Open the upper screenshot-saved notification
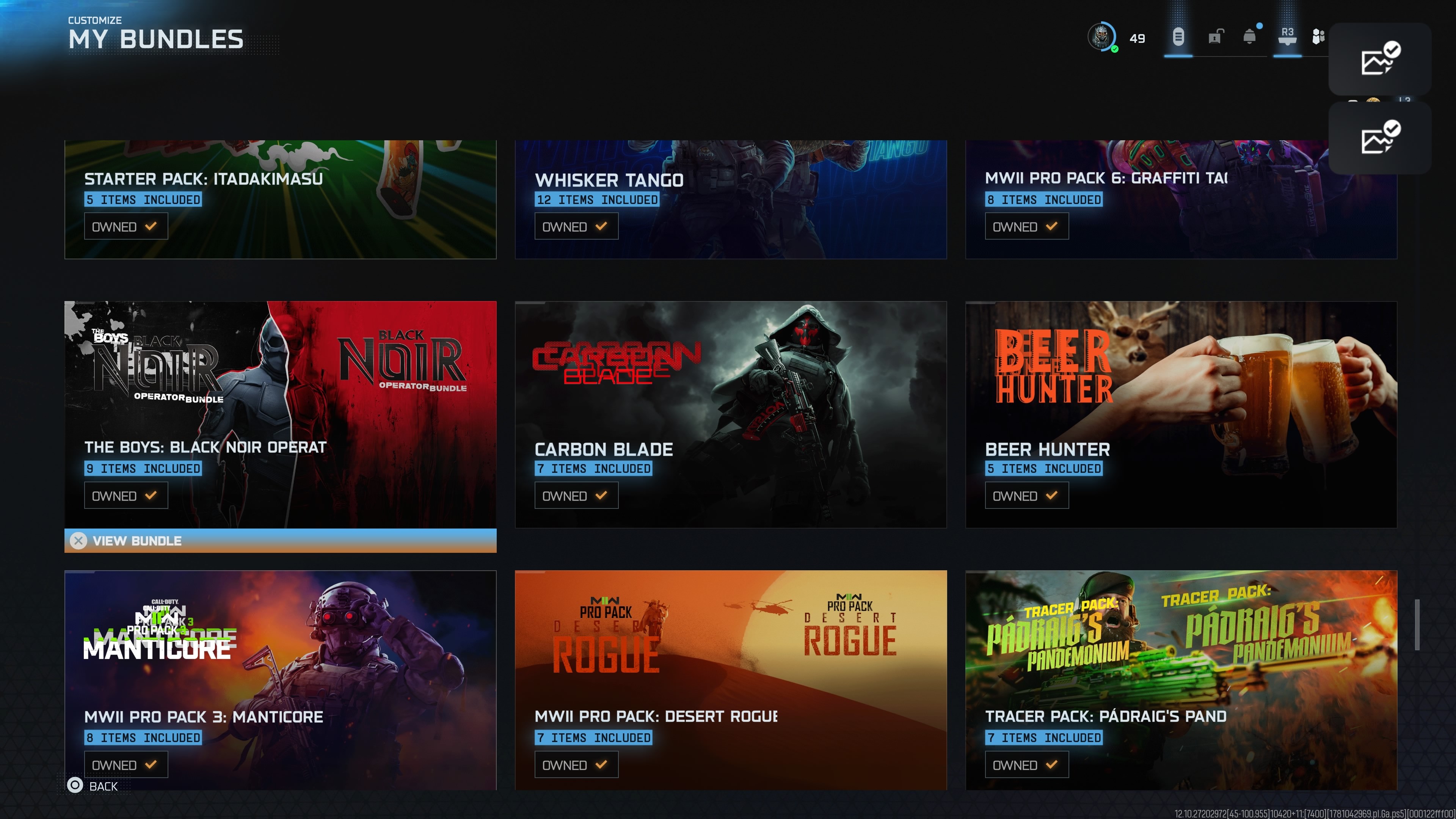 1380,59
